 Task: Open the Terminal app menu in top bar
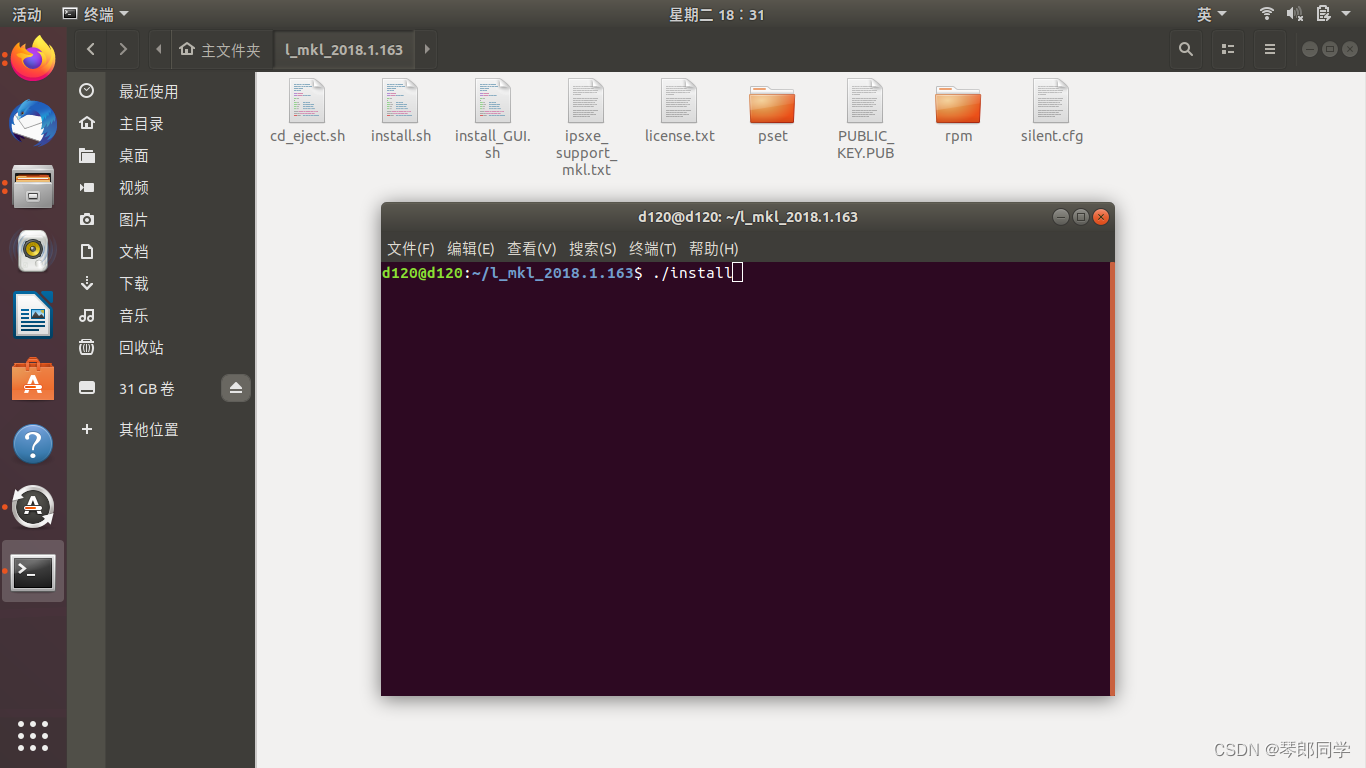[x=95, y=14]
